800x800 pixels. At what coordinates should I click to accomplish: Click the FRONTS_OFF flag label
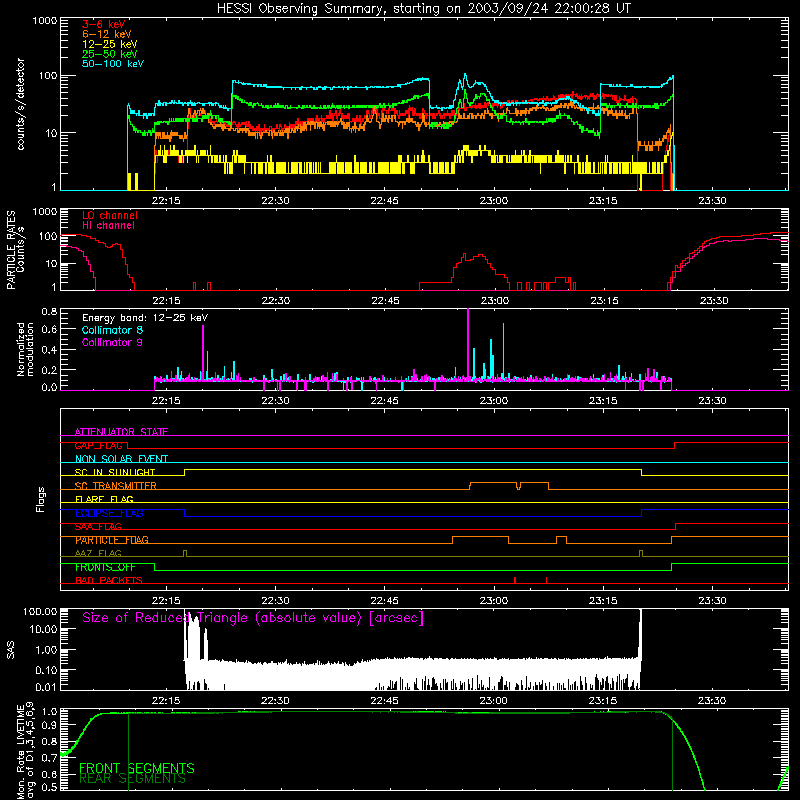[105, 567]
